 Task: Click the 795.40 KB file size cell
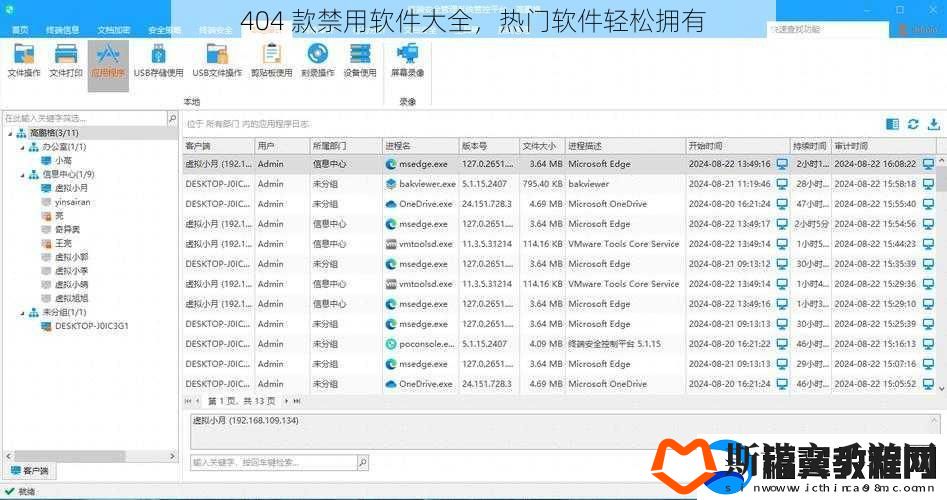pos(542,184)
